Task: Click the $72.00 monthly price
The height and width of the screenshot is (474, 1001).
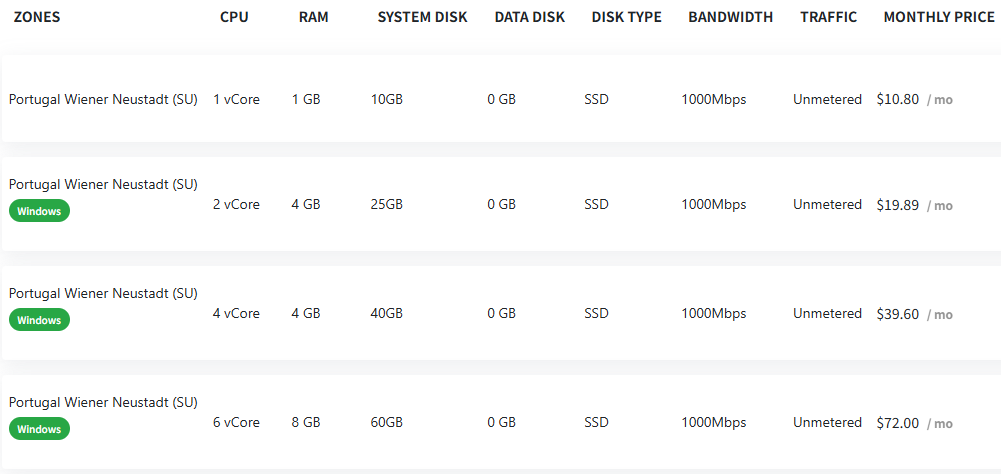Action: 898,423
